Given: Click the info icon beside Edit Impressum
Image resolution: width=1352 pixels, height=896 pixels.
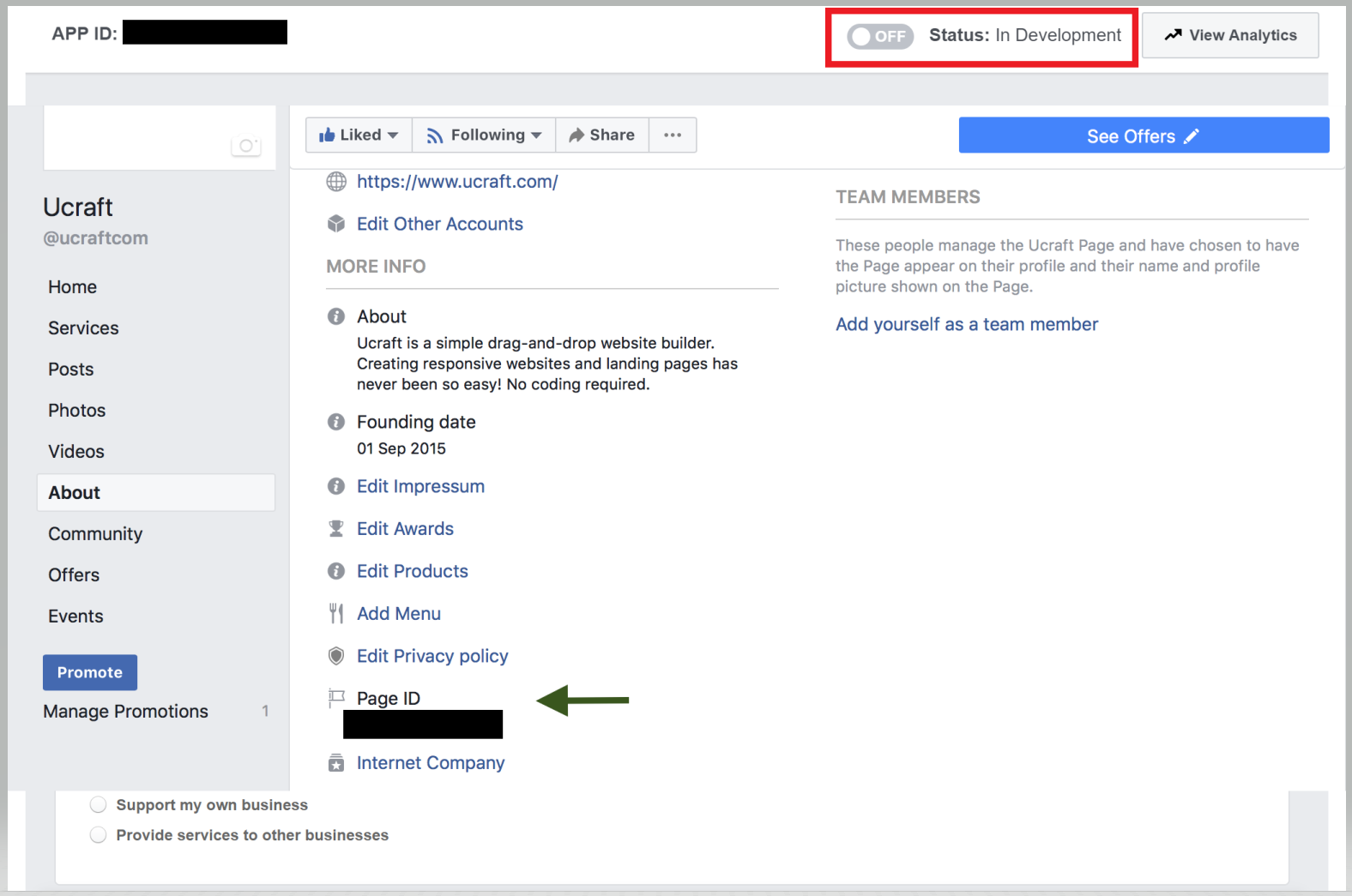Looking at the screenshot, I should point(336,486).
